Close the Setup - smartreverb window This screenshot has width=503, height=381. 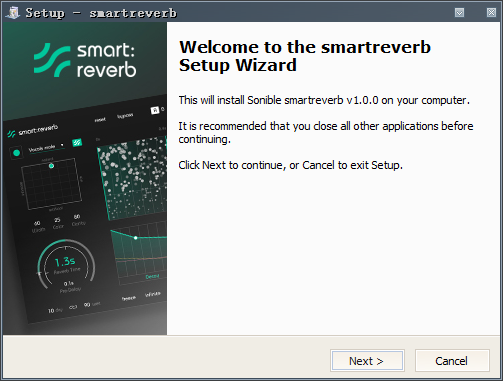click(491, 13)
